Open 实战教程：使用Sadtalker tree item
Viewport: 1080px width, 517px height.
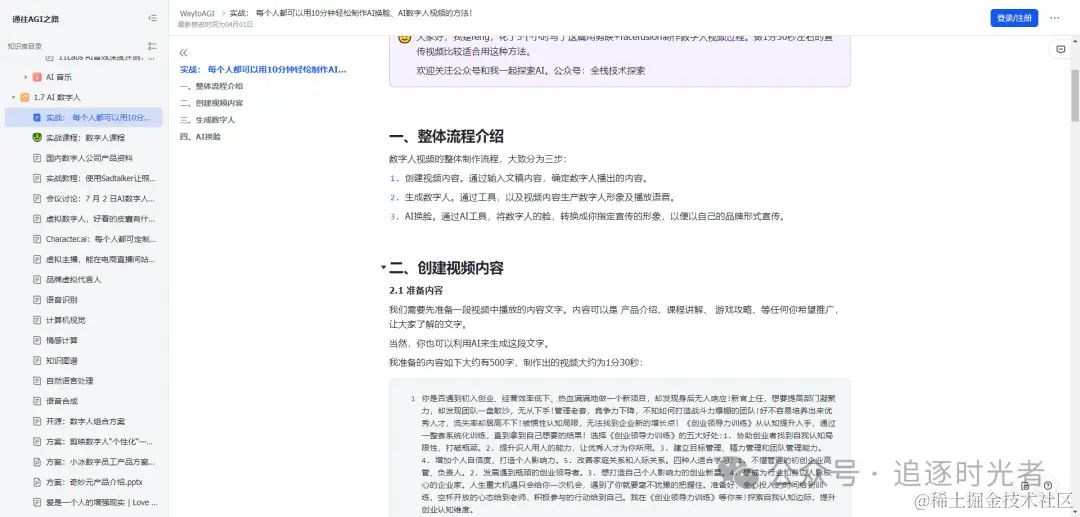click(x=101, y=178)
